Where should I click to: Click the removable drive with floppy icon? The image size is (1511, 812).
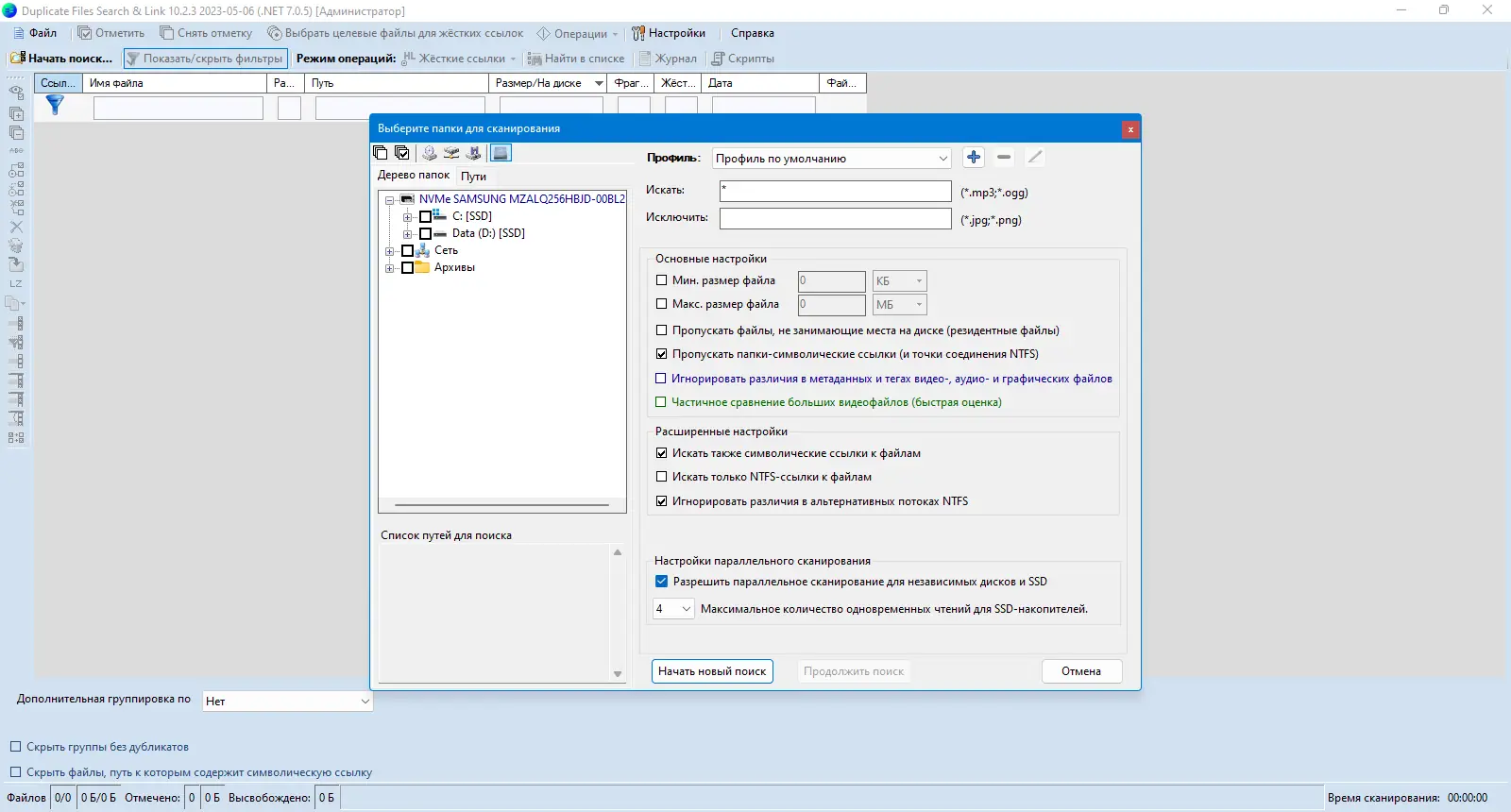coord(473,153)
